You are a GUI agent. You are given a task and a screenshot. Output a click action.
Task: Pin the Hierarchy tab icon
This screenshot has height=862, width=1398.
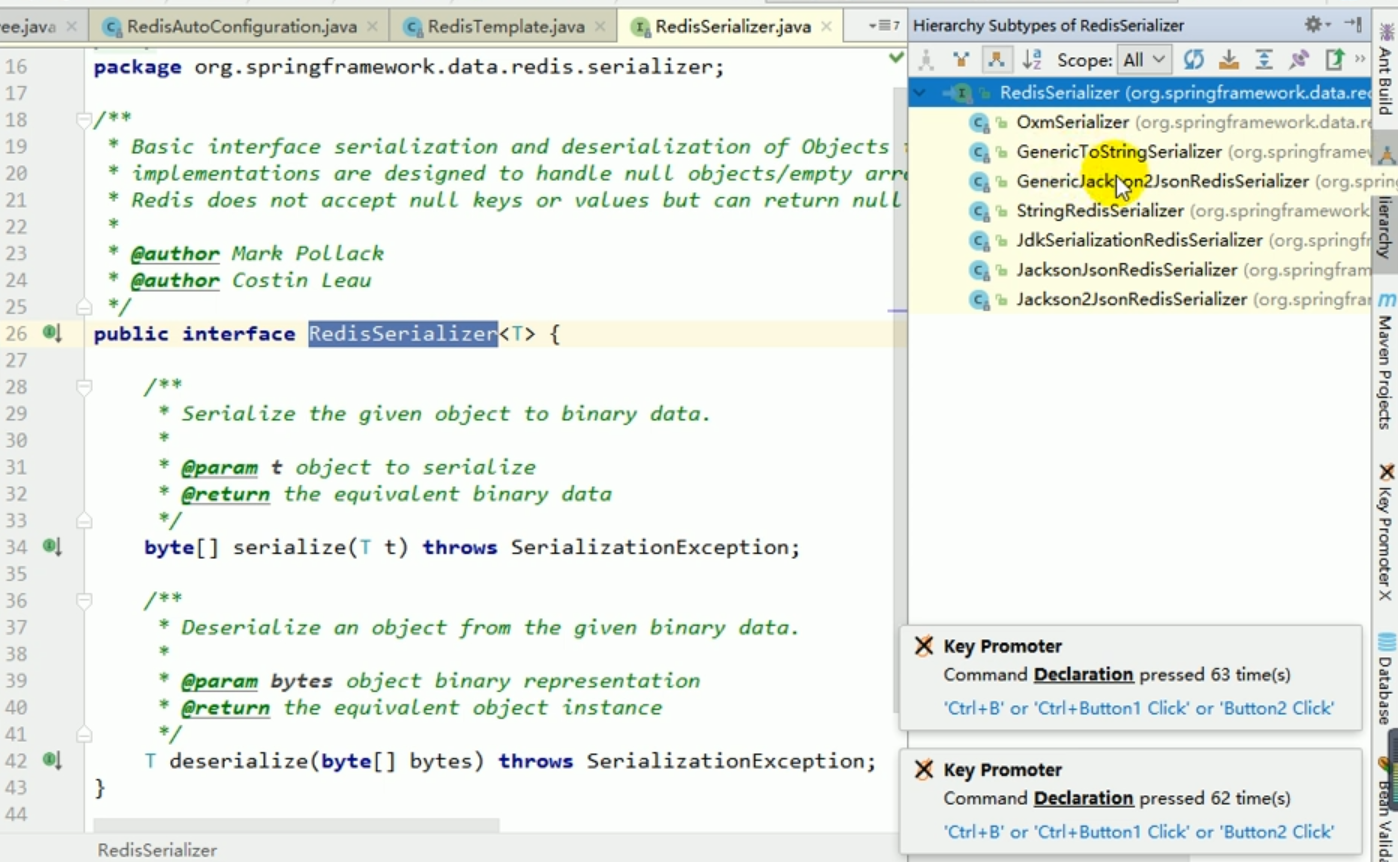1299,60
